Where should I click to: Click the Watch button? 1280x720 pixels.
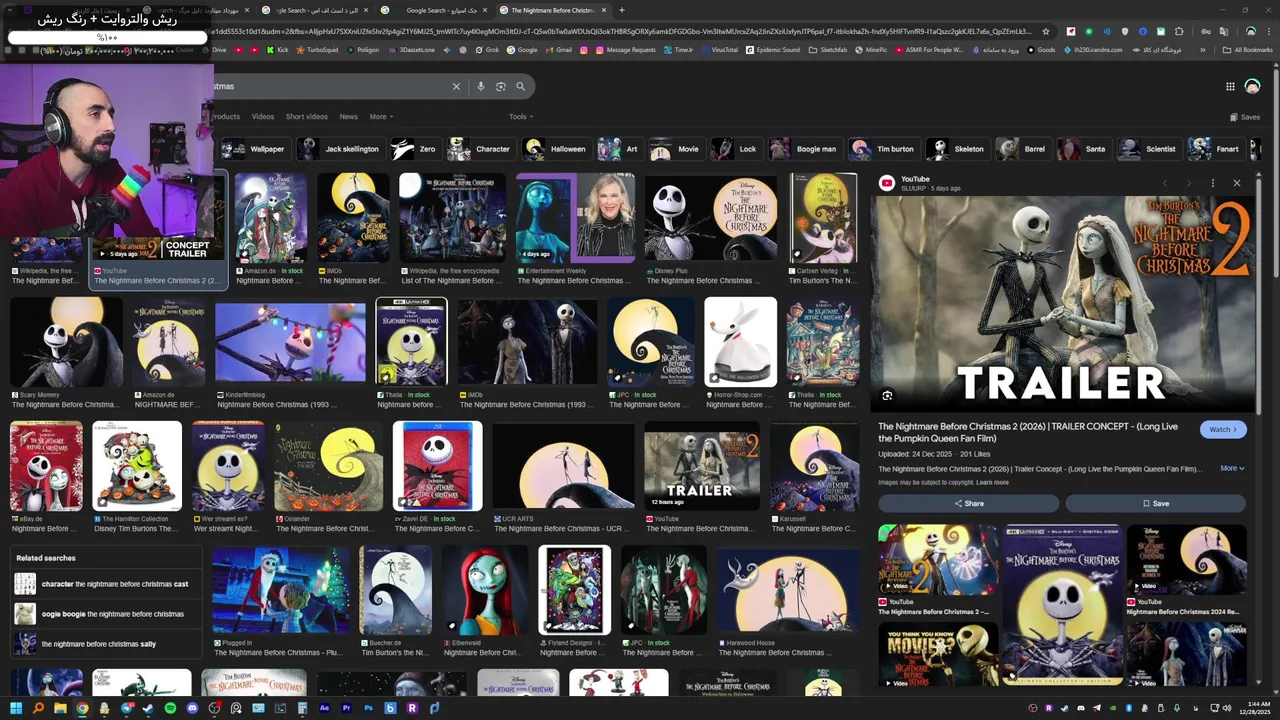[x=1223, y=429]
